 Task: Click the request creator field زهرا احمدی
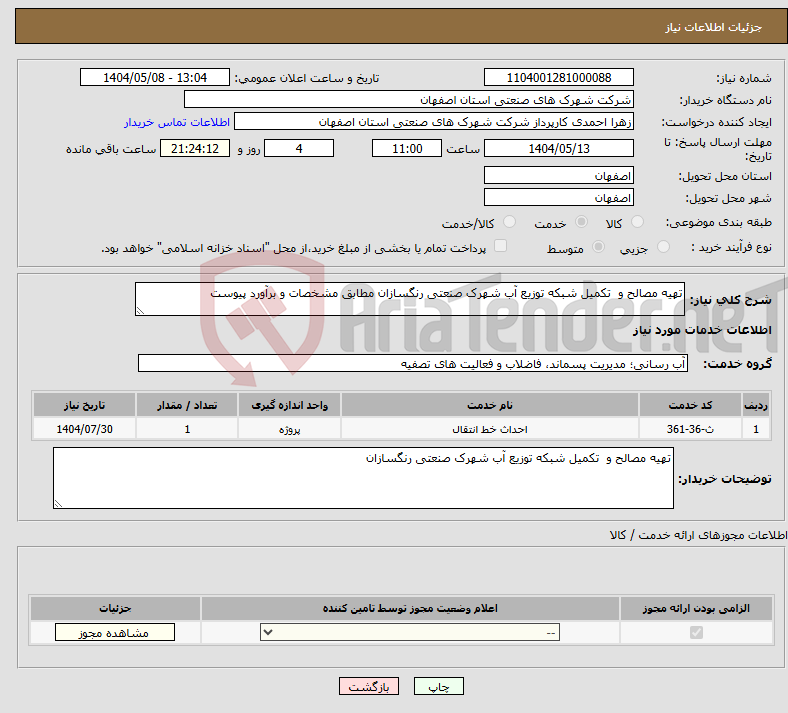click(434, 122)
